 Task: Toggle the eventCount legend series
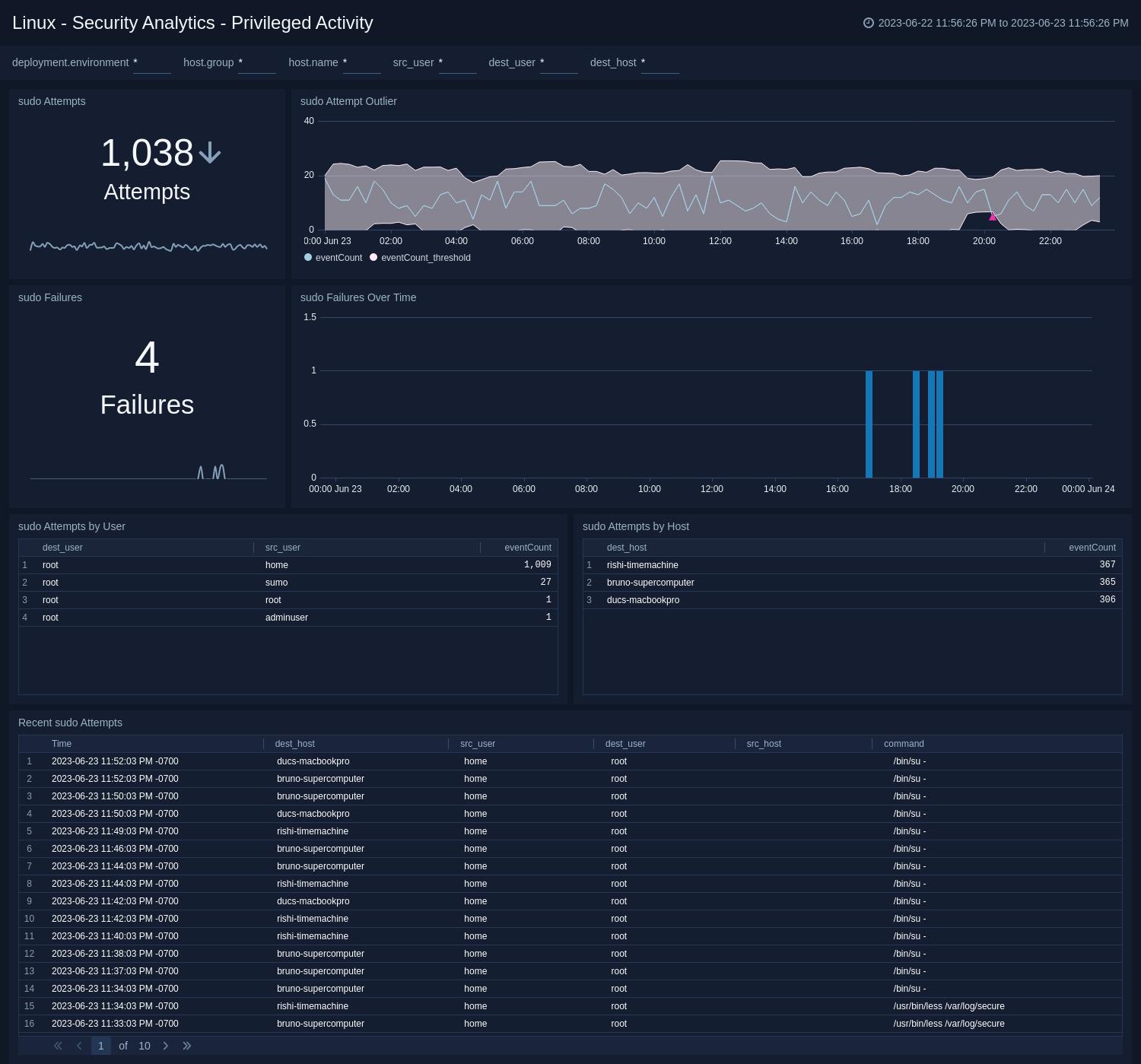(333, 258)
